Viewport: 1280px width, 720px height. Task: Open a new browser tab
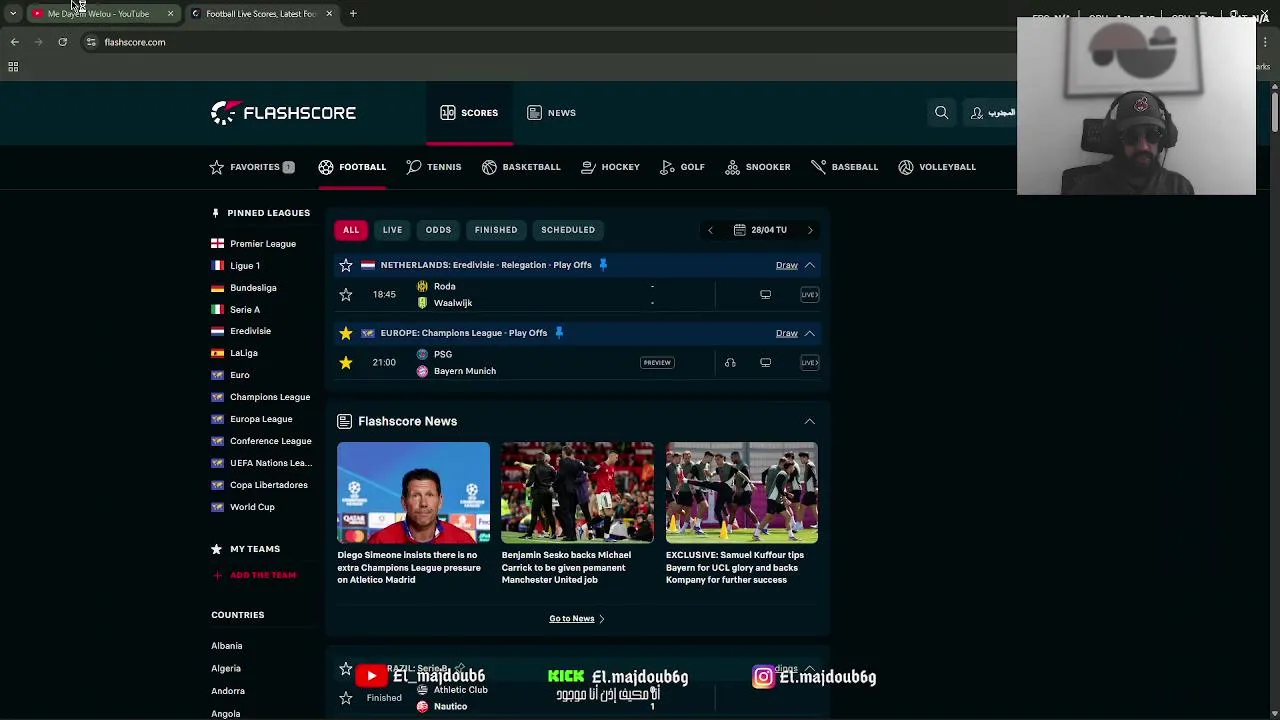[x=353, y=14]
